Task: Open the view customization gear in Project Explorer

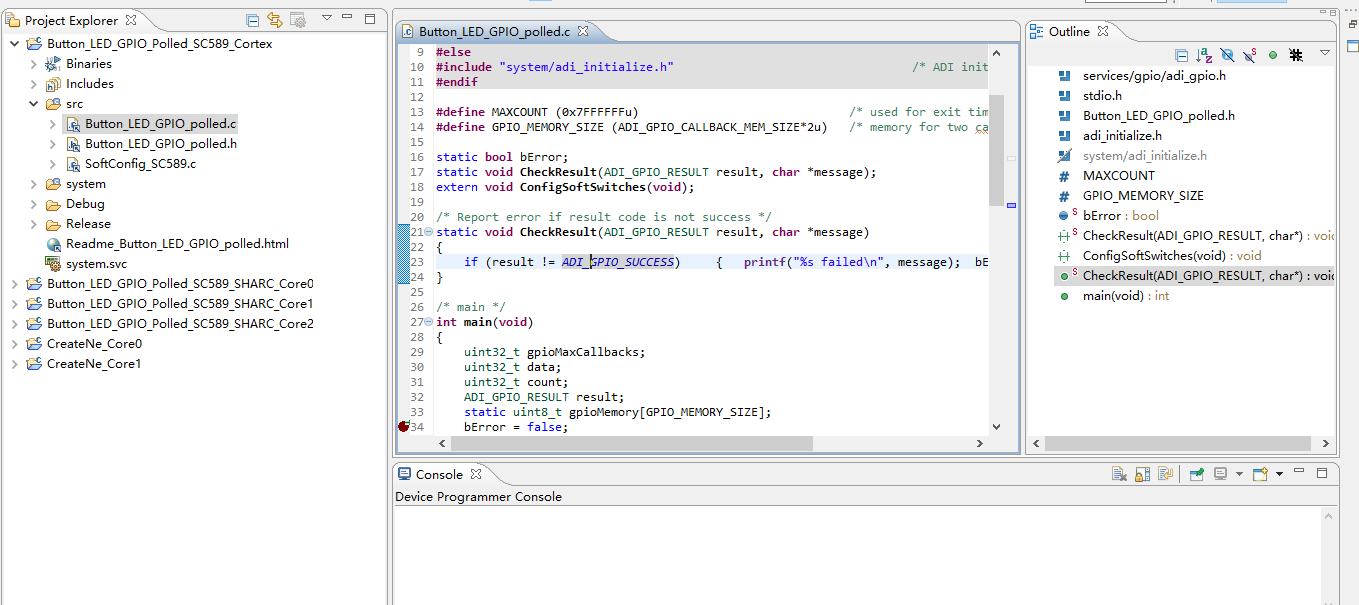Action: click(296, 19)
